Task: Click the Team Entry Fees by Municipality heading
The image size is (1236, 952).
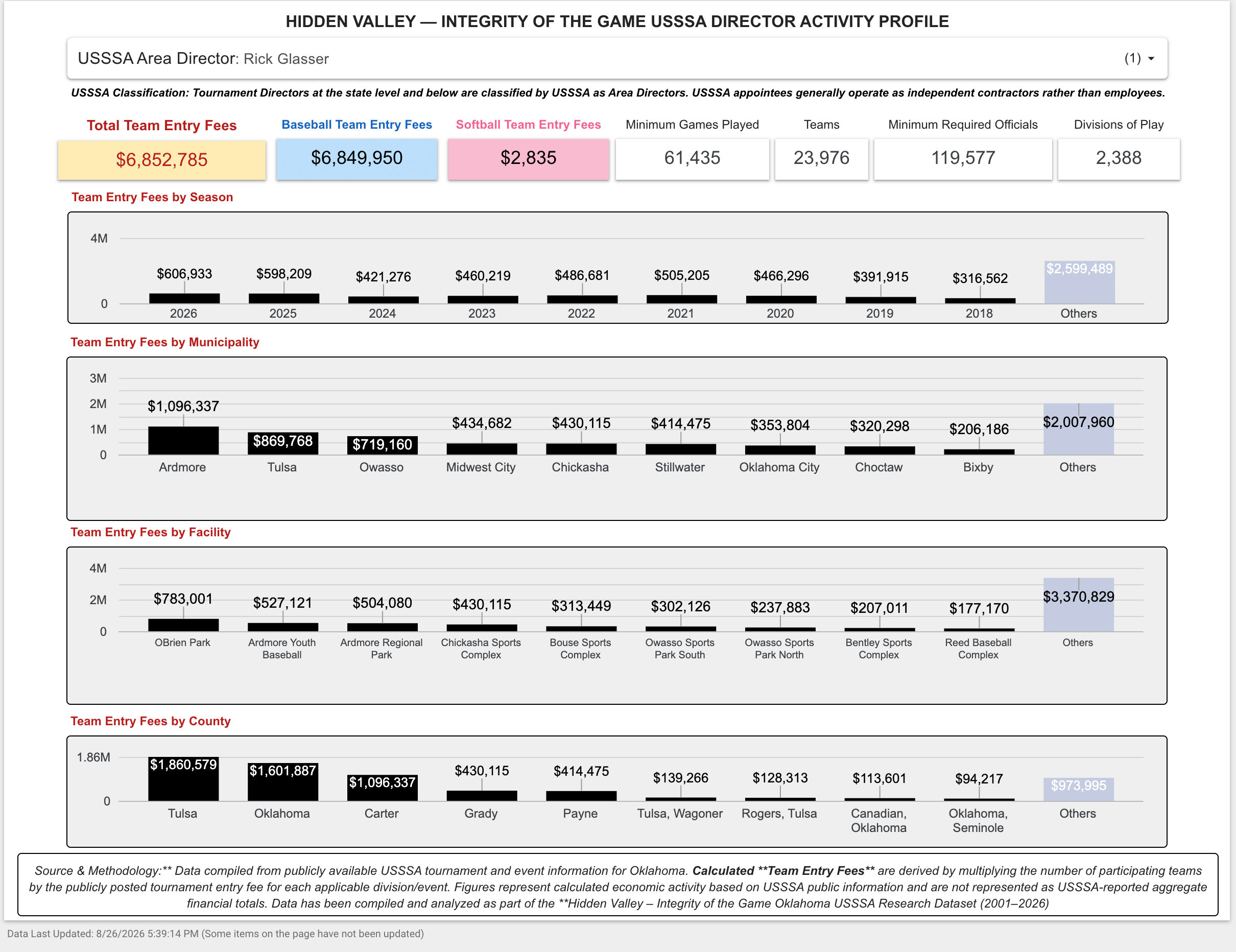Action: [x=164, y=342]
